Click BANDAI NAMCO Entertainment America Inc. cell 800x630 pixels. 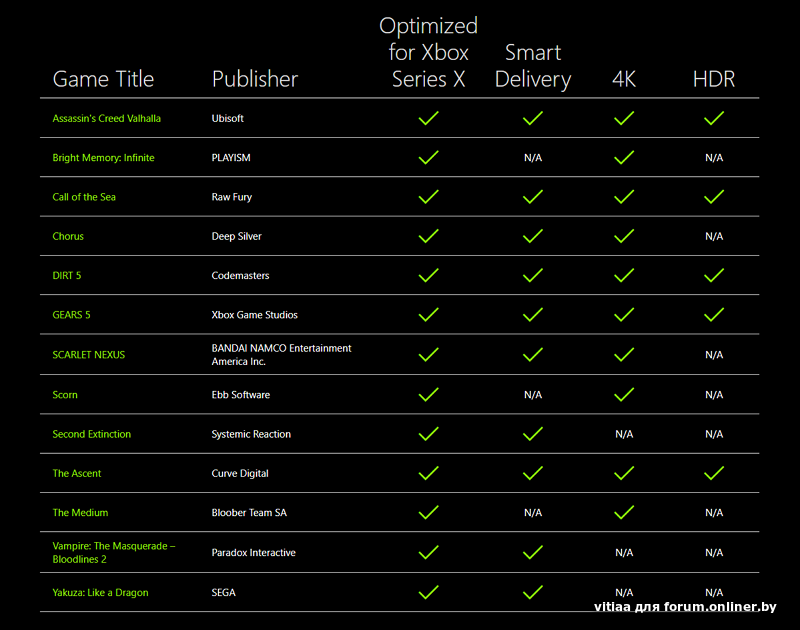(282, 355)
